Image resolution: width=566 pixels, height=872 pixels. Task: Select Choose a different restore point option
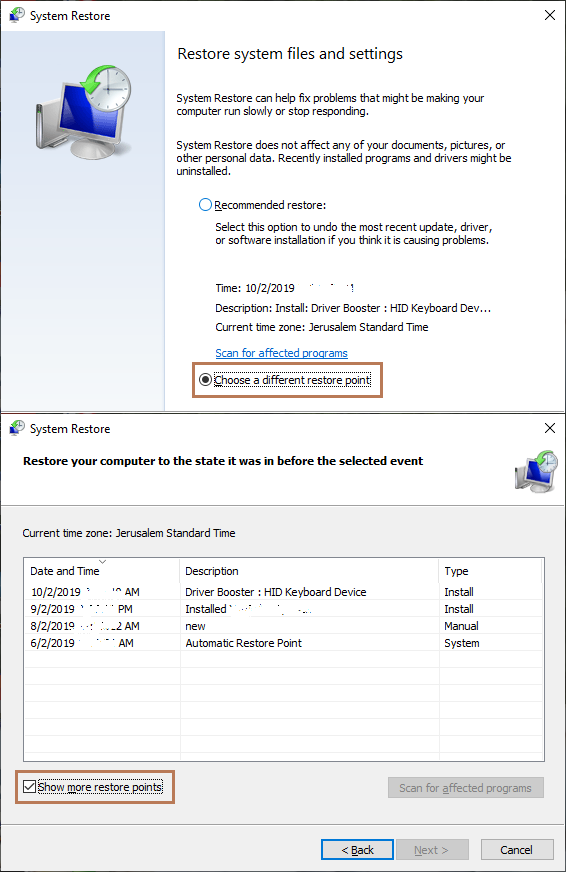pyautogui.click(x=205, y=379)
